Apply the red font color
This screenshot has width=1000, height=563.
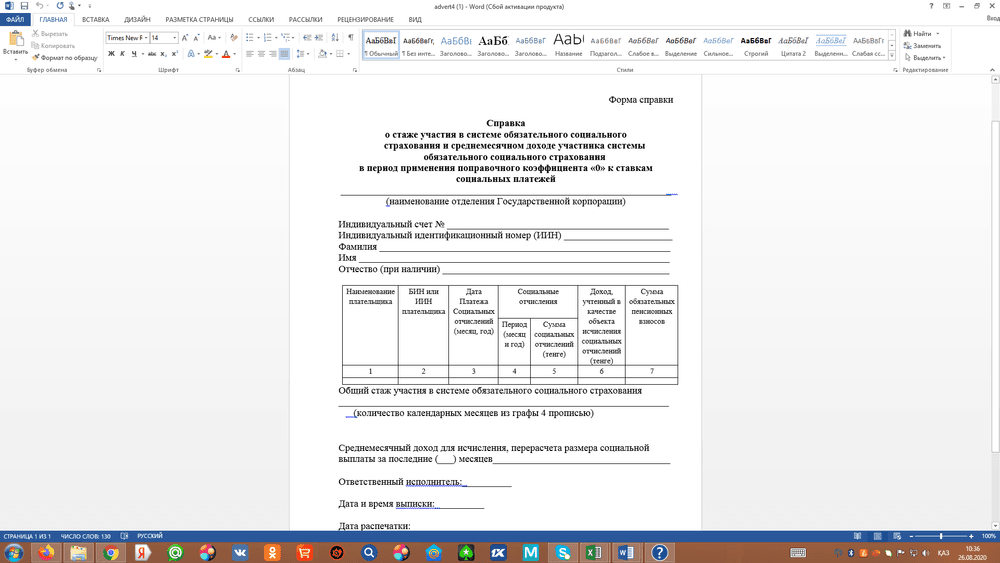pos(226,54)
